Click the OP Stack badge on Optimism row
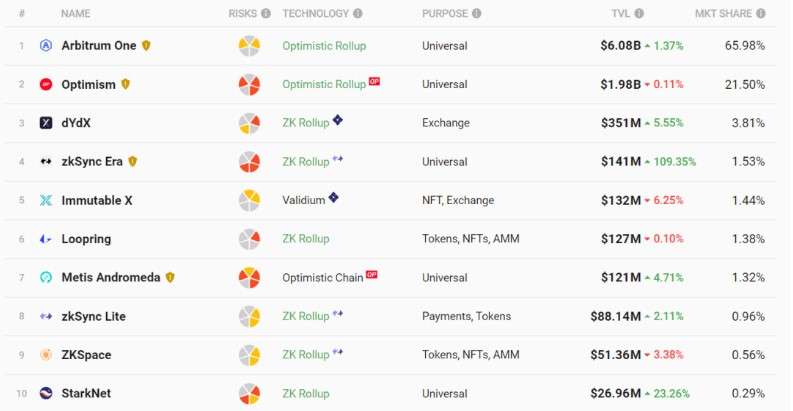The image size is (793, 411). 374,81
